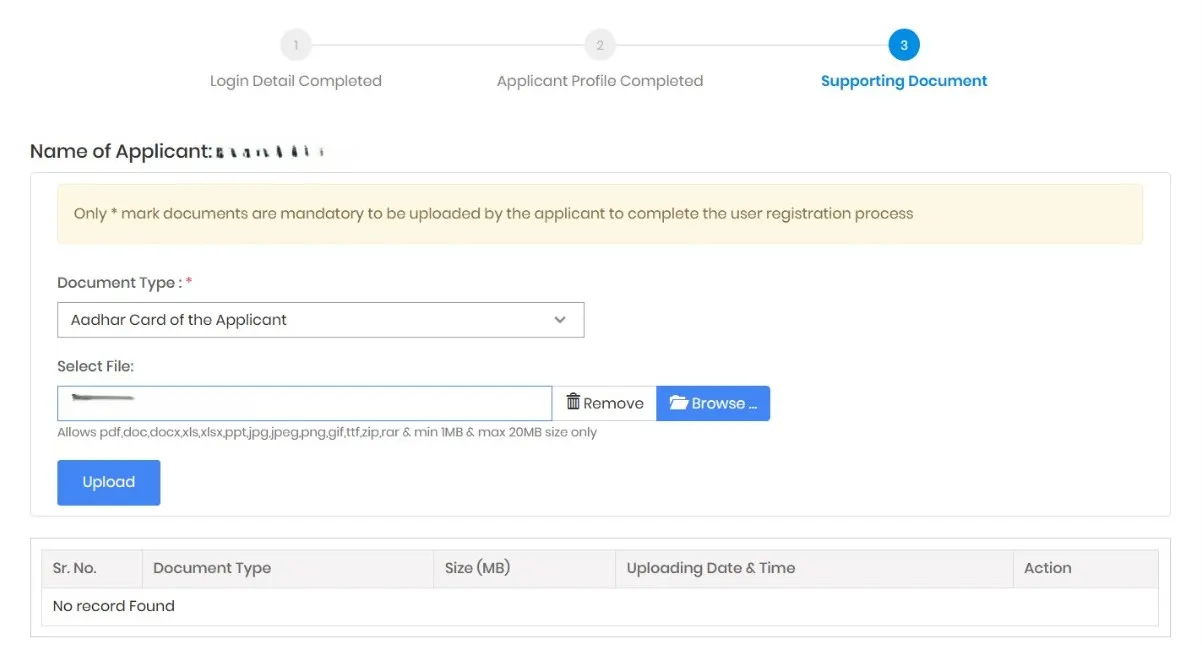Viewport: 1202px width, 645px height.
Task: Click the step 3 circle labeled Supporting Document
Action: tap(903, 45)
